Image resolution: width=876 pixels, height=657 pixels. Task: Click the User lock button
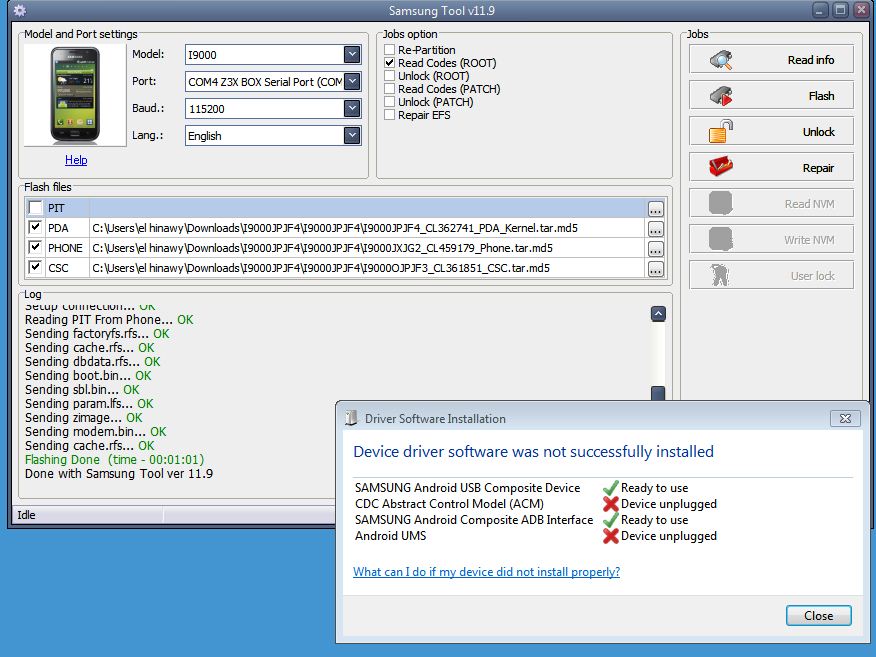point(771,275)
